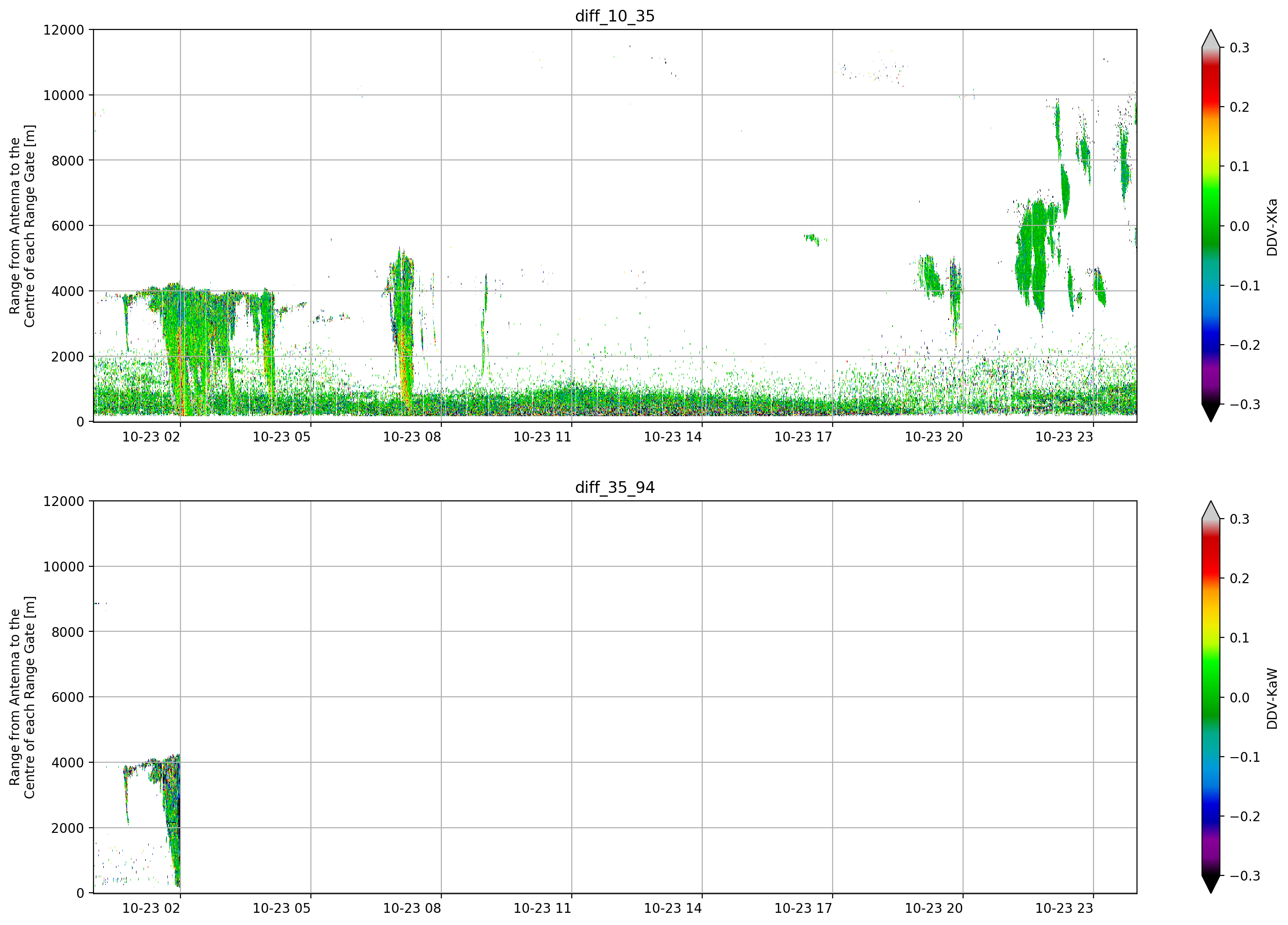Click the 10-23 23 tick label on the top plot
The width and height of the screenshot is (1288, 925).
[x=1064, y=437]
